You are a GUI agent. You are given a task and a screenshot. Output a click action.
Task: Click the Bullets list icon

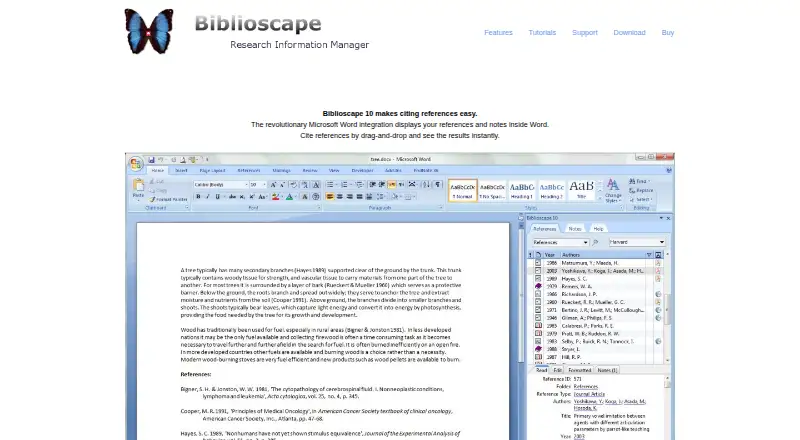pos(331,185)
